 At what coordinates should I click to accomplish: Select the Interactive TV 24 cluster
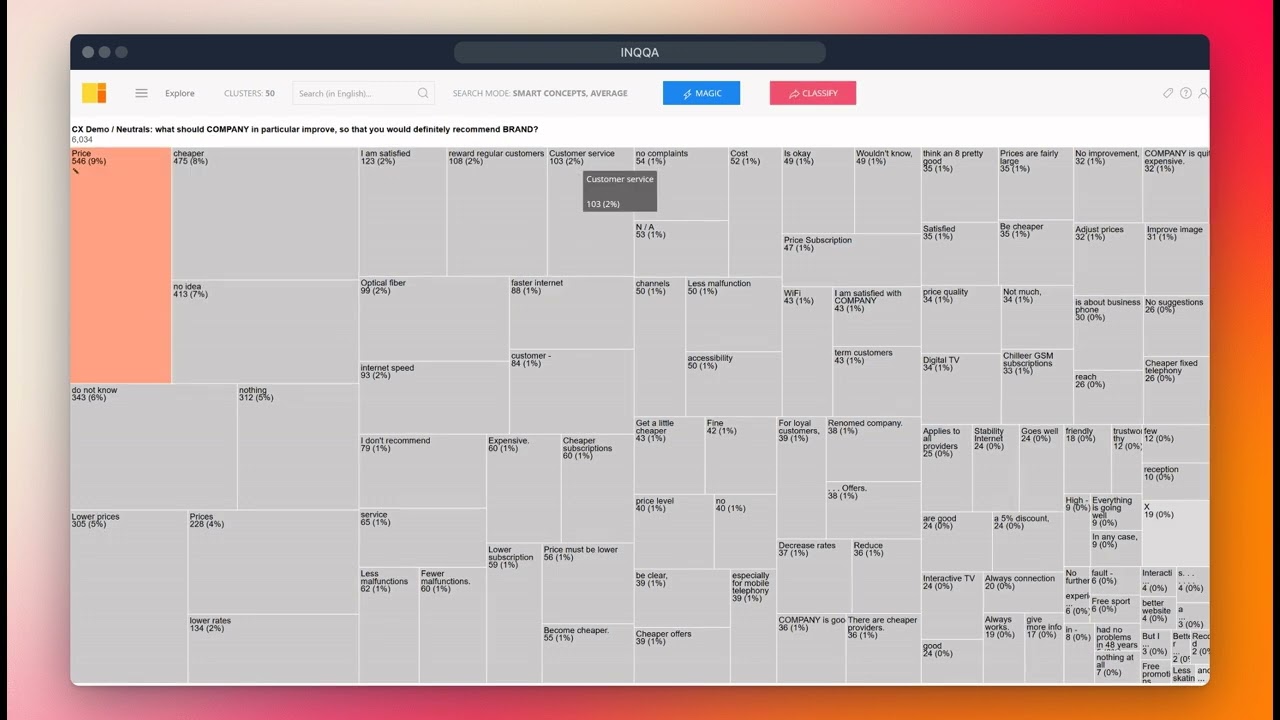tap(952, 606)
